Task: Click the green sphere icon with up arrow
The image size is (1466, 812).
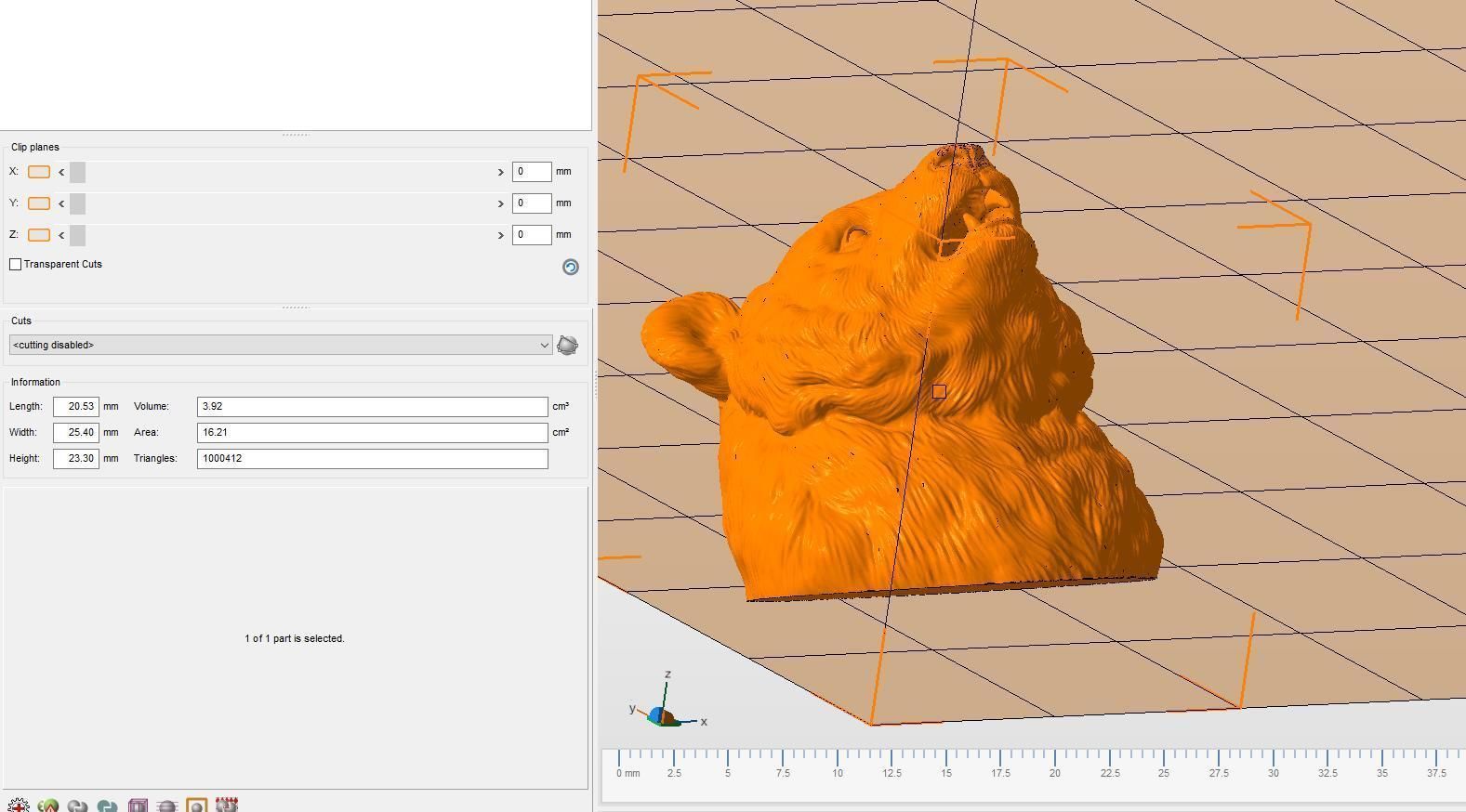Action: pyautogui.click(x=47, y=805)
